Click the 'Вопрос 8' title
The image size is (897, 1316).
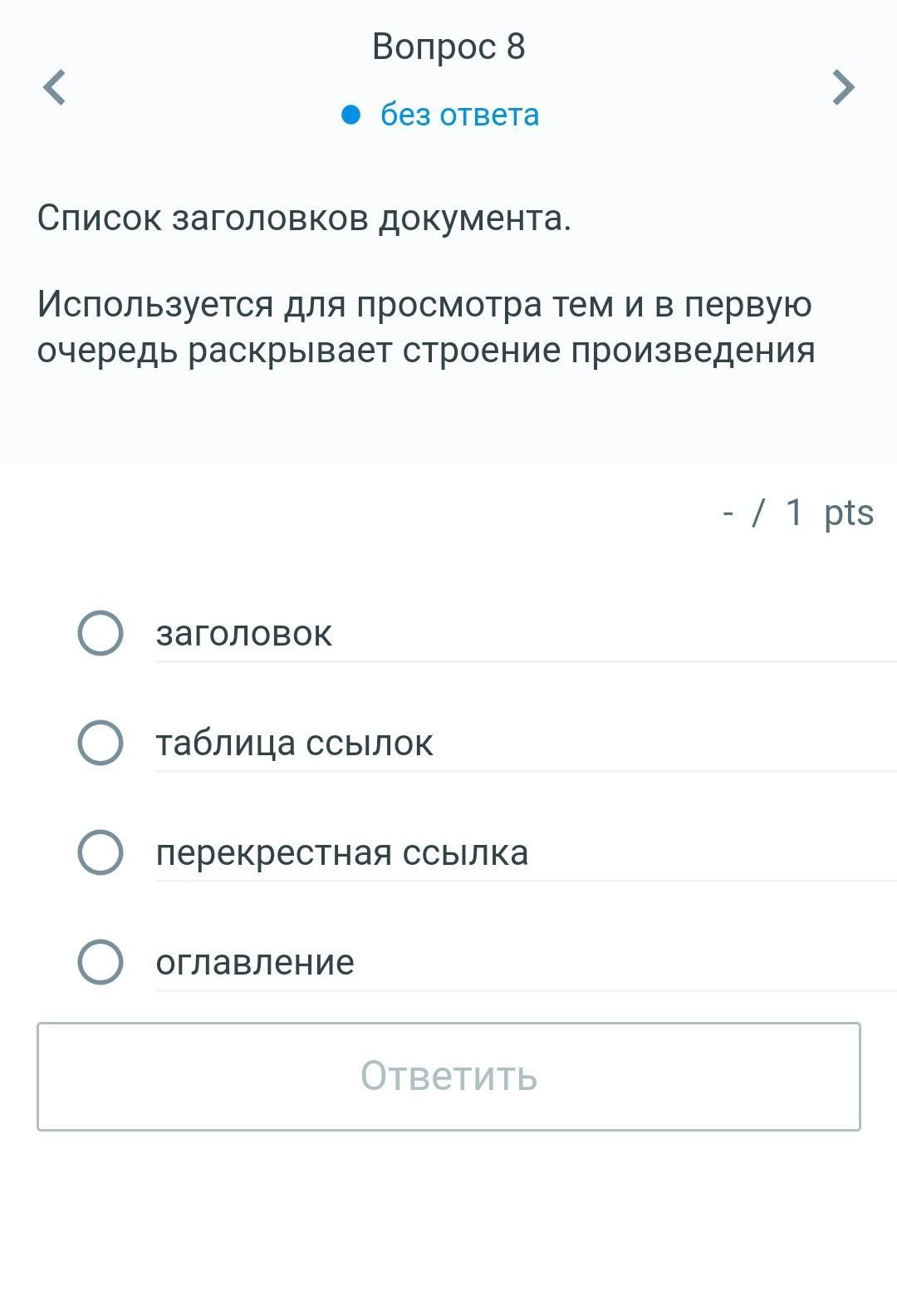448,47
